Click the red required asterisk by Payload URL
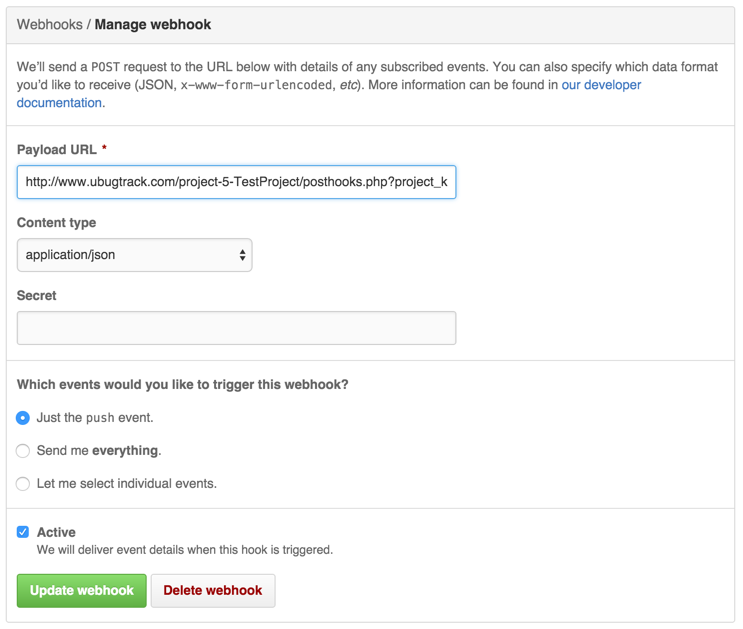Screen dimensions: 743x629 pyautogui.click(x=104, y=150)
